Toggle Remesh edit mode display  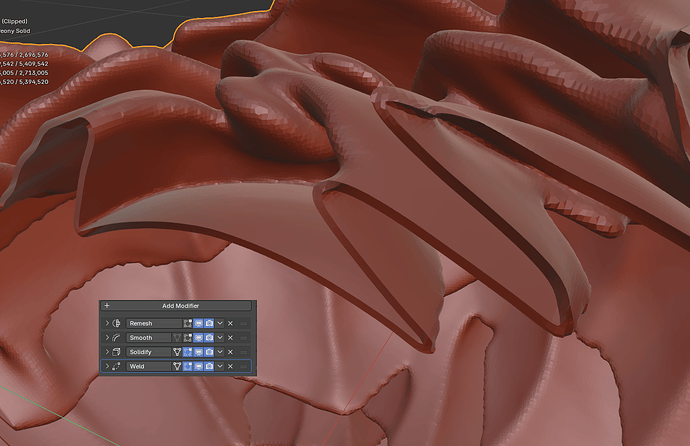click(187, 323)
